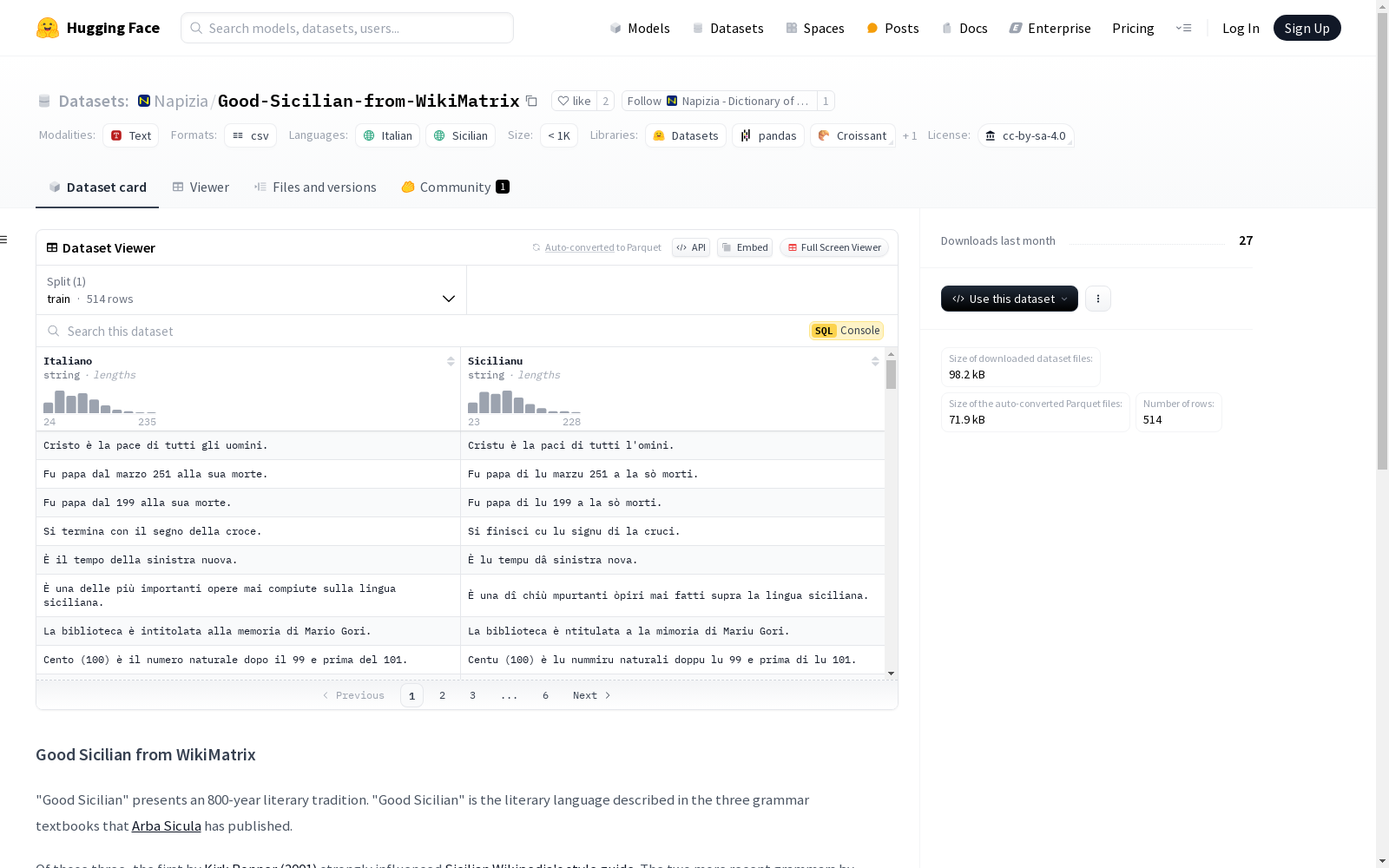The width and height of the screenshot is (1389, 868).
Task: Like this dataset with the heart button
Action: pos(574,101)
